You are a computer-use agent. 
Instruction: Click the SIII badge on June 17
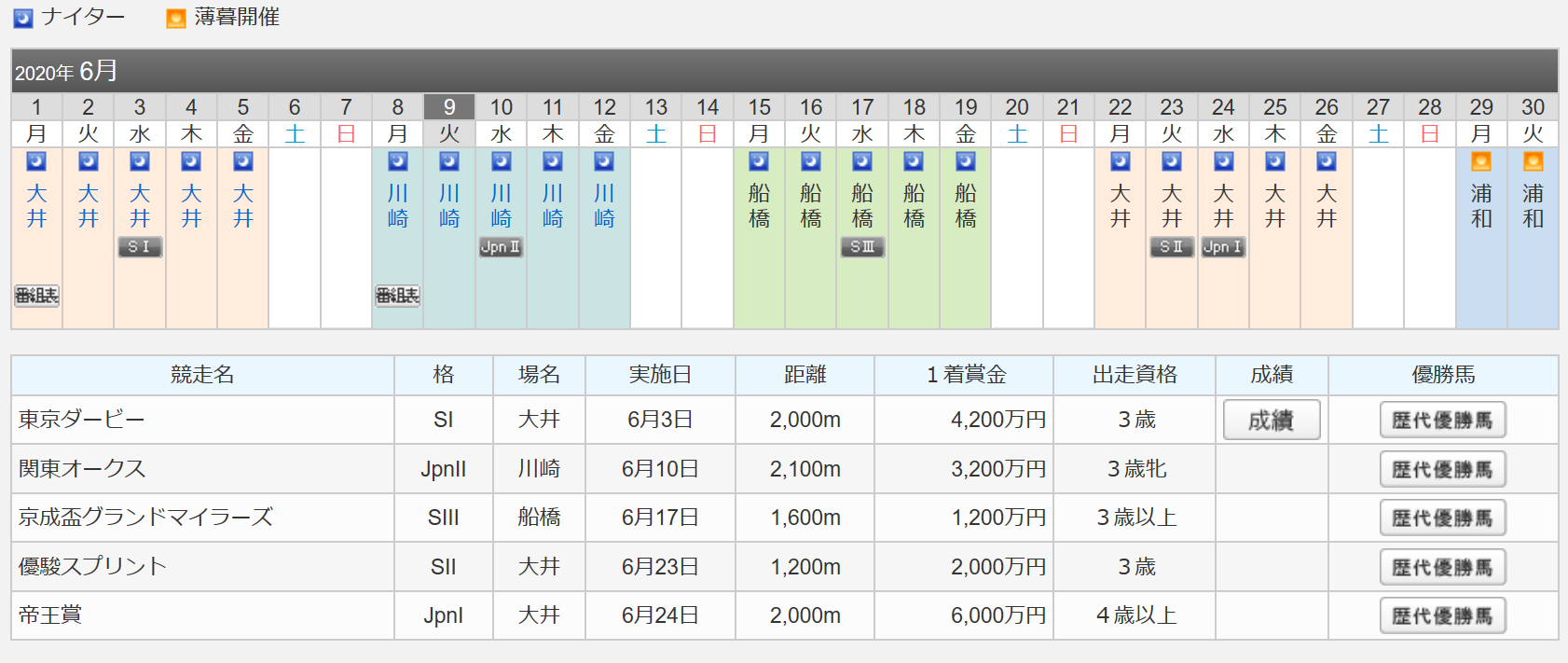(x=862, y=247)
